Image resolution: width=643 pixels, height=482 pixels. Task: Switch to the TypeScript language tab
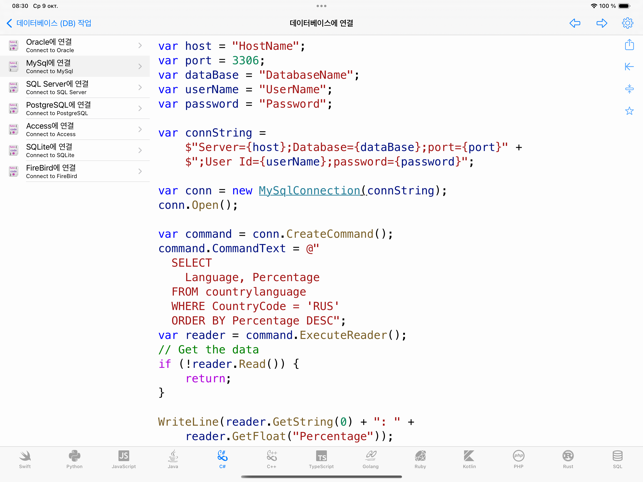tap(321, 459)
